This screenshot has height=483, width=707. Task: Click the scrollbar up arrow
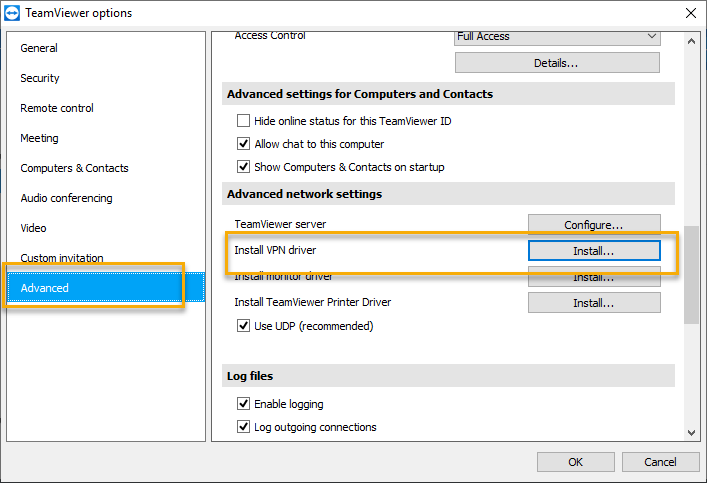pos(691,41)
